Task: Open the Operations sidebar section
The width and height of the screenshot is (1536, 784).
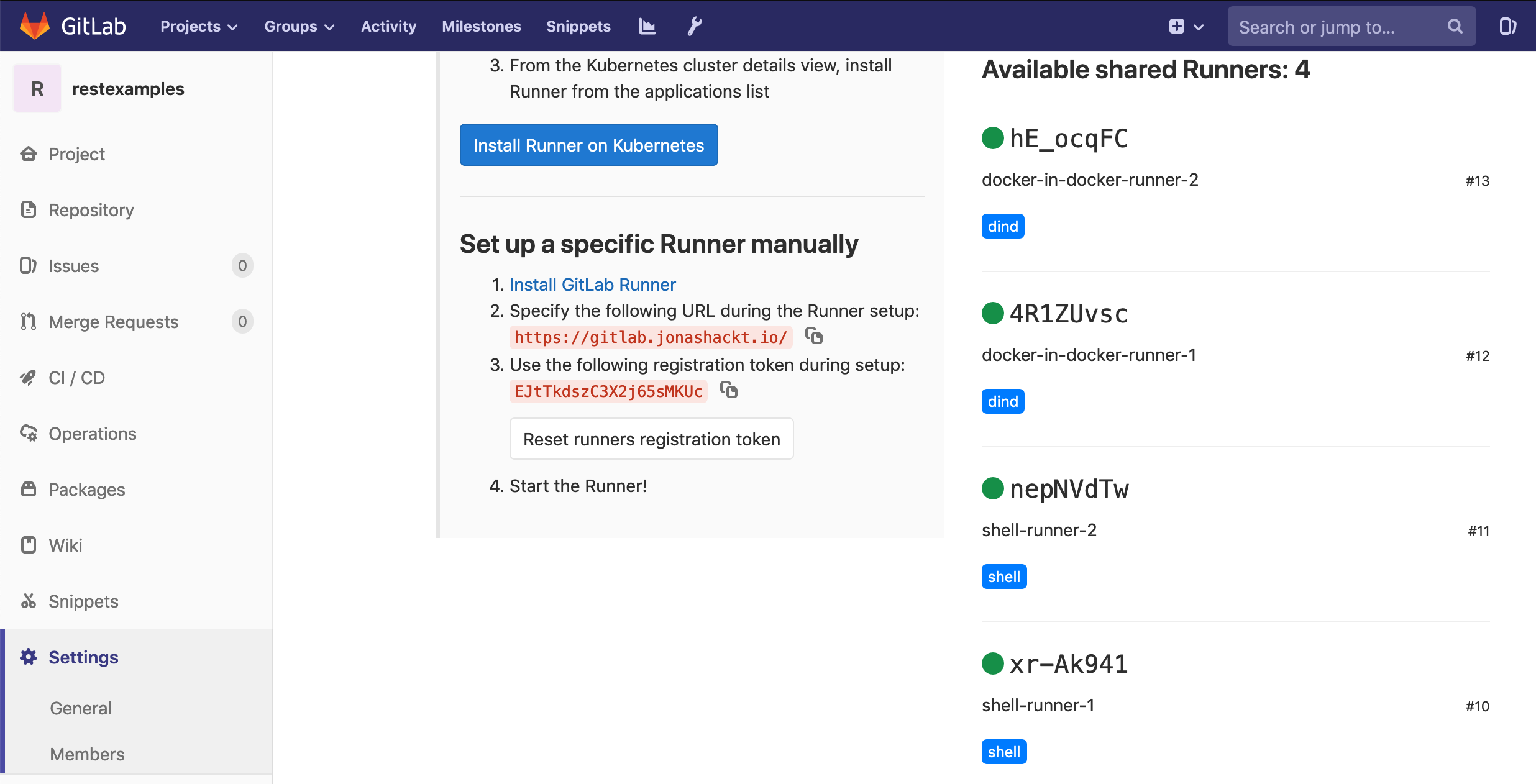Action: coord(92,434)
